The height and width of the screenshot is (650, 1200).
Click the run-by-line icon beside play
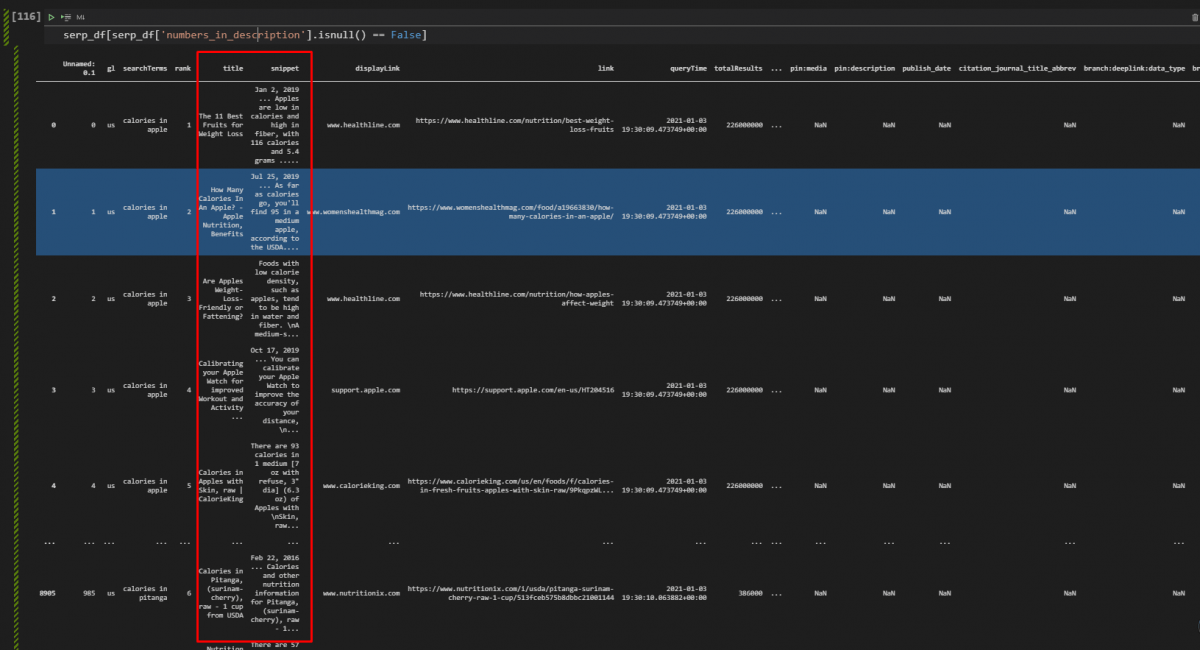66,17
